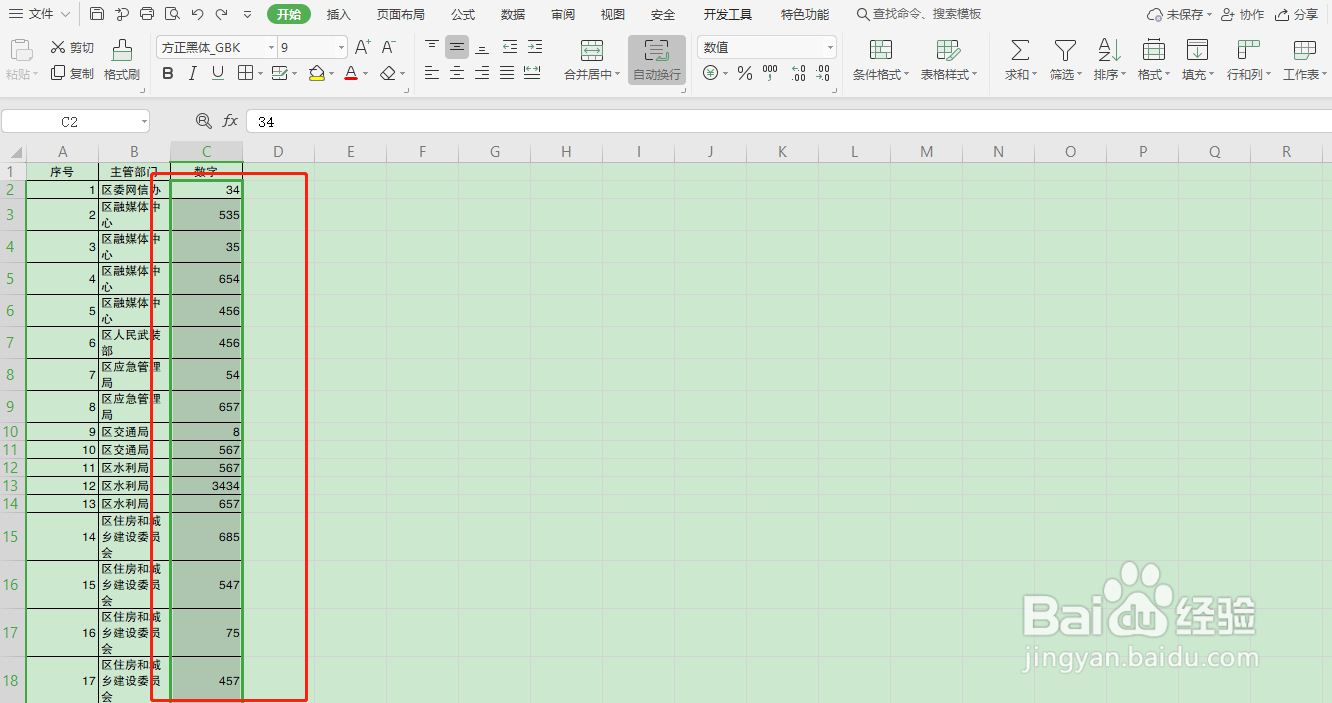Apply thousands separator style
This screenshot has height=703, width=1332.
point(770,74)
